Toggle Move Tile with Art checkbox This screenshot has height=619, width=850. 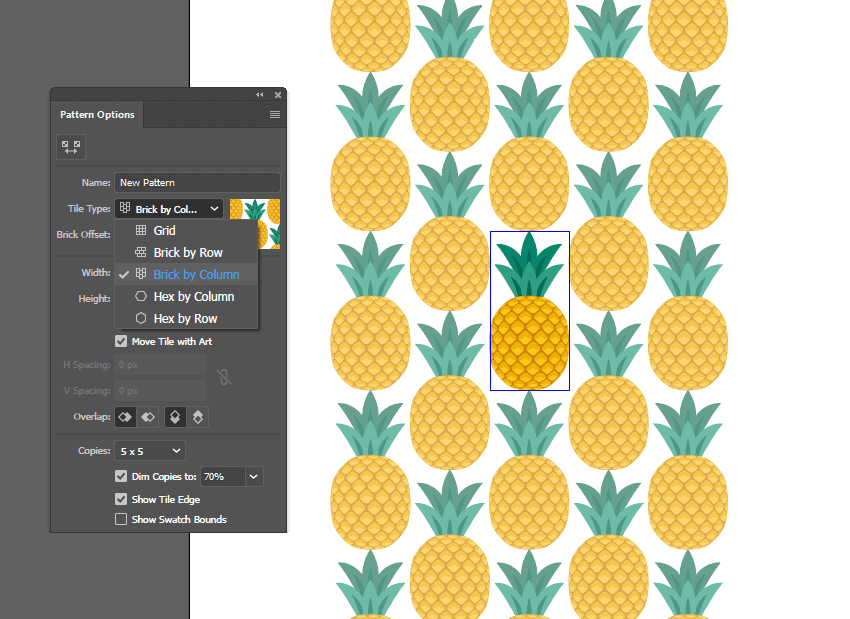click(x=121, y=341)
